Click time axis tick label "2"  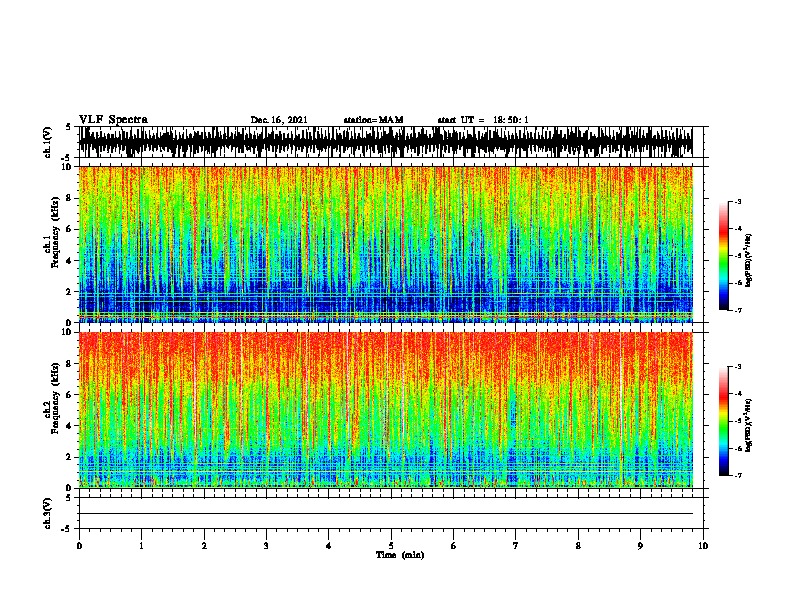coord(204,546)
